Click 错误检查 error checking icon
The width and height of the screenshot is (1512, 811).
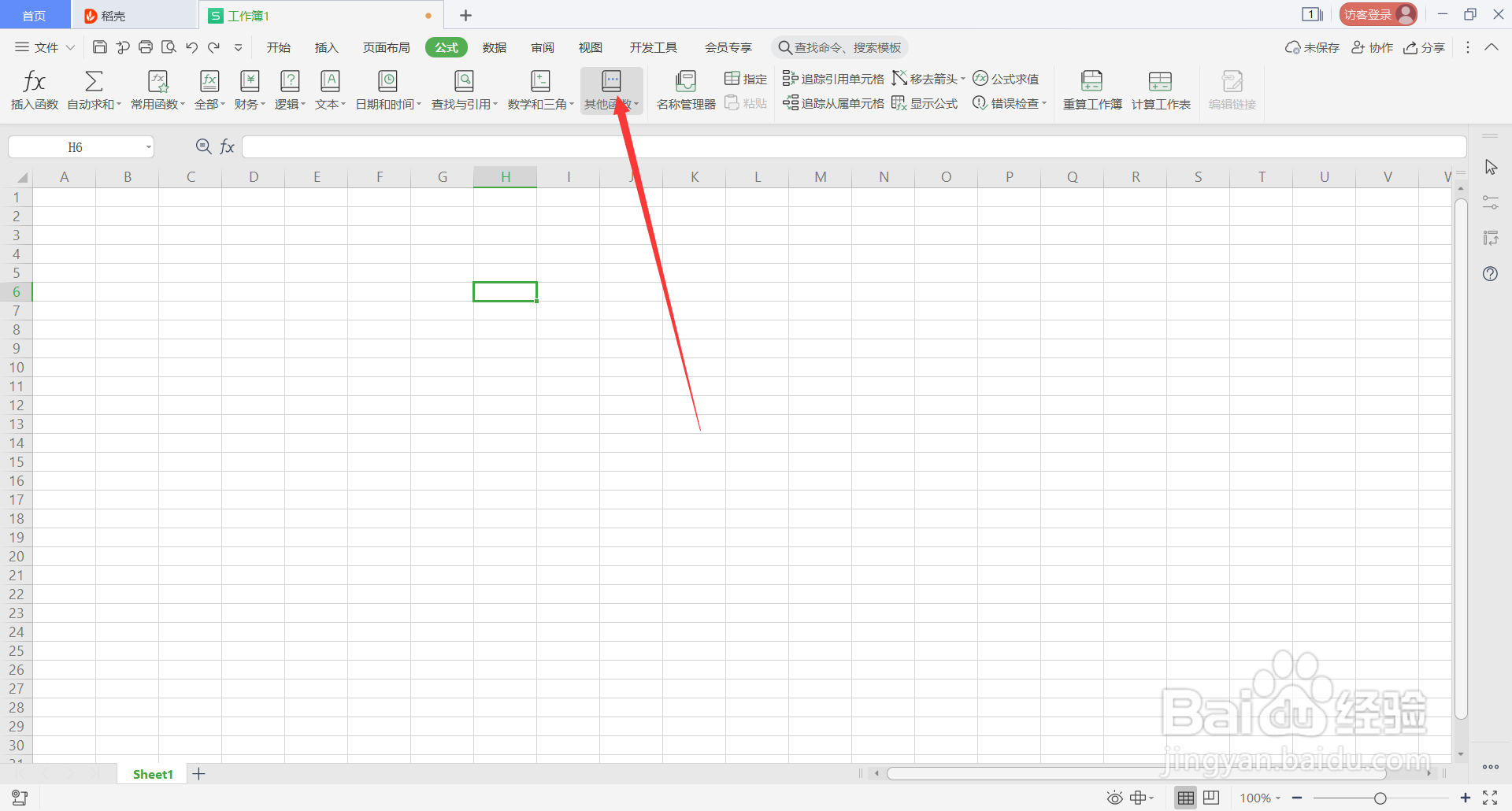click(980, 103)
